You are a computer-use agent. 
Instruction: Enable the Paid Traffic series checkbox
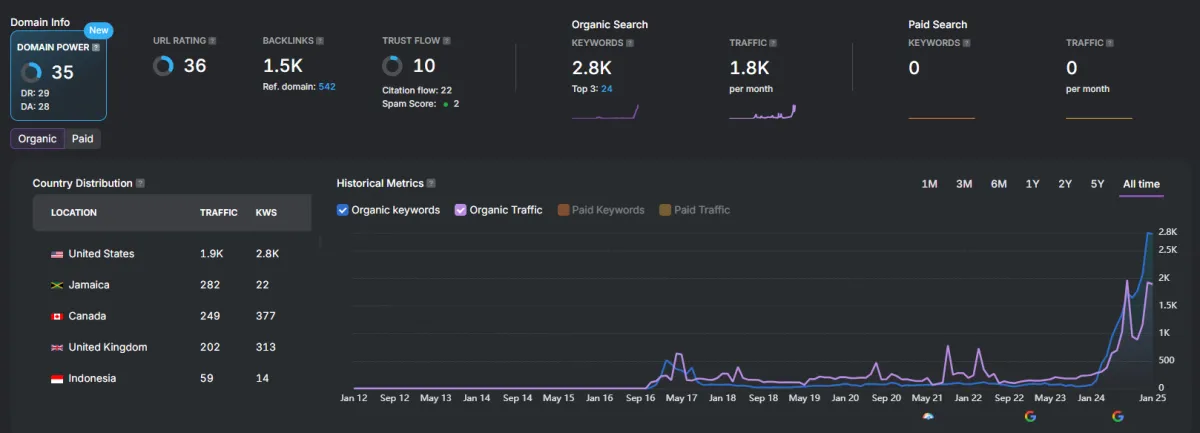tap(665, 210)
